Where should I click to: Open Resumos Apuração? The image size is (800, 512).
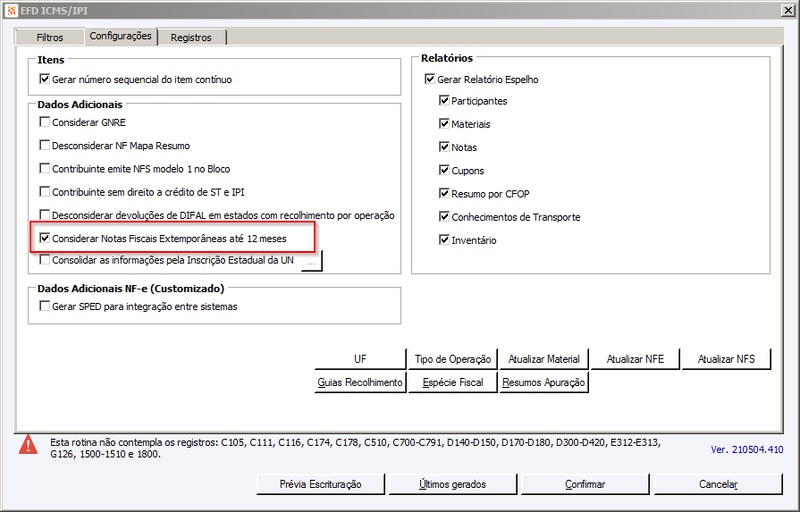point(544,382)
